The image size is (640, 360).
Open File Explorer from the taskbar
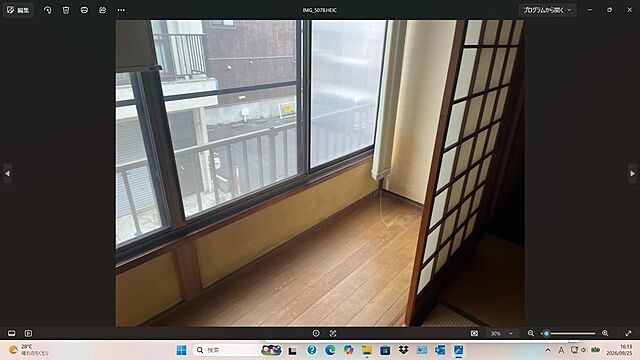click(367, 350)
